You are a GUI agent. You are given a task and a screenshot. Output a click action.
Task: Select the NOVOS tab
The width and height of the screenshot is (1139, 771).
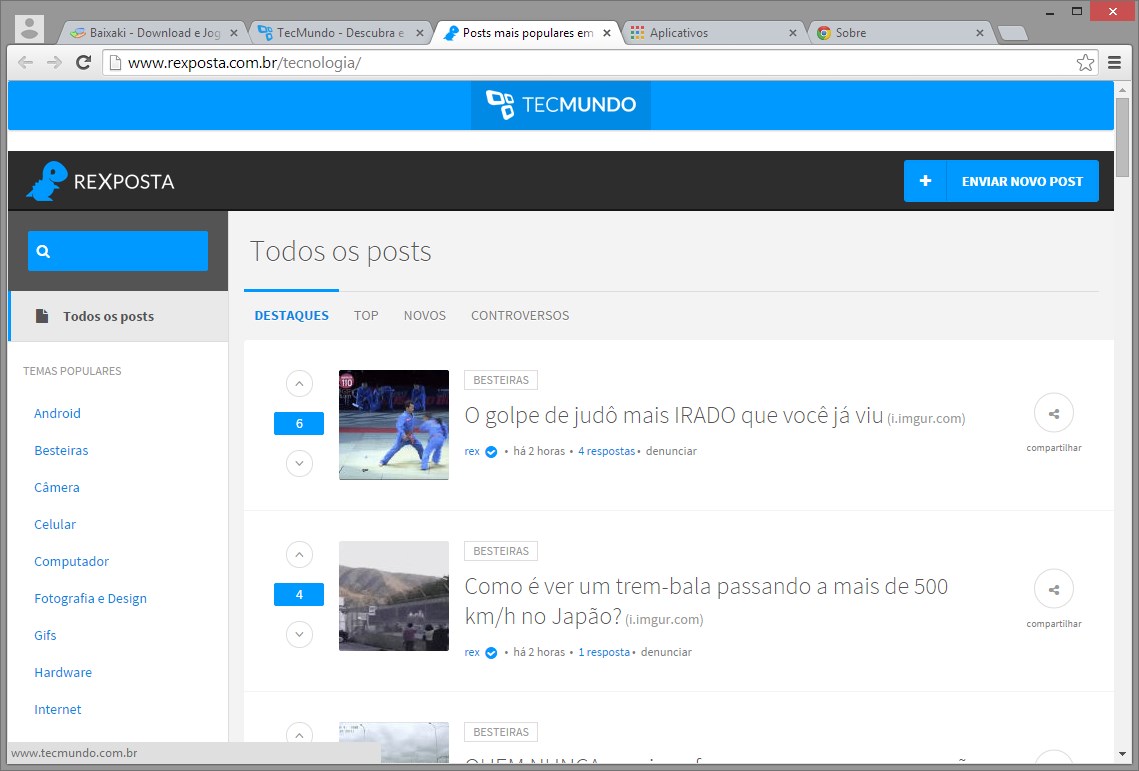(x=425, y=315)
